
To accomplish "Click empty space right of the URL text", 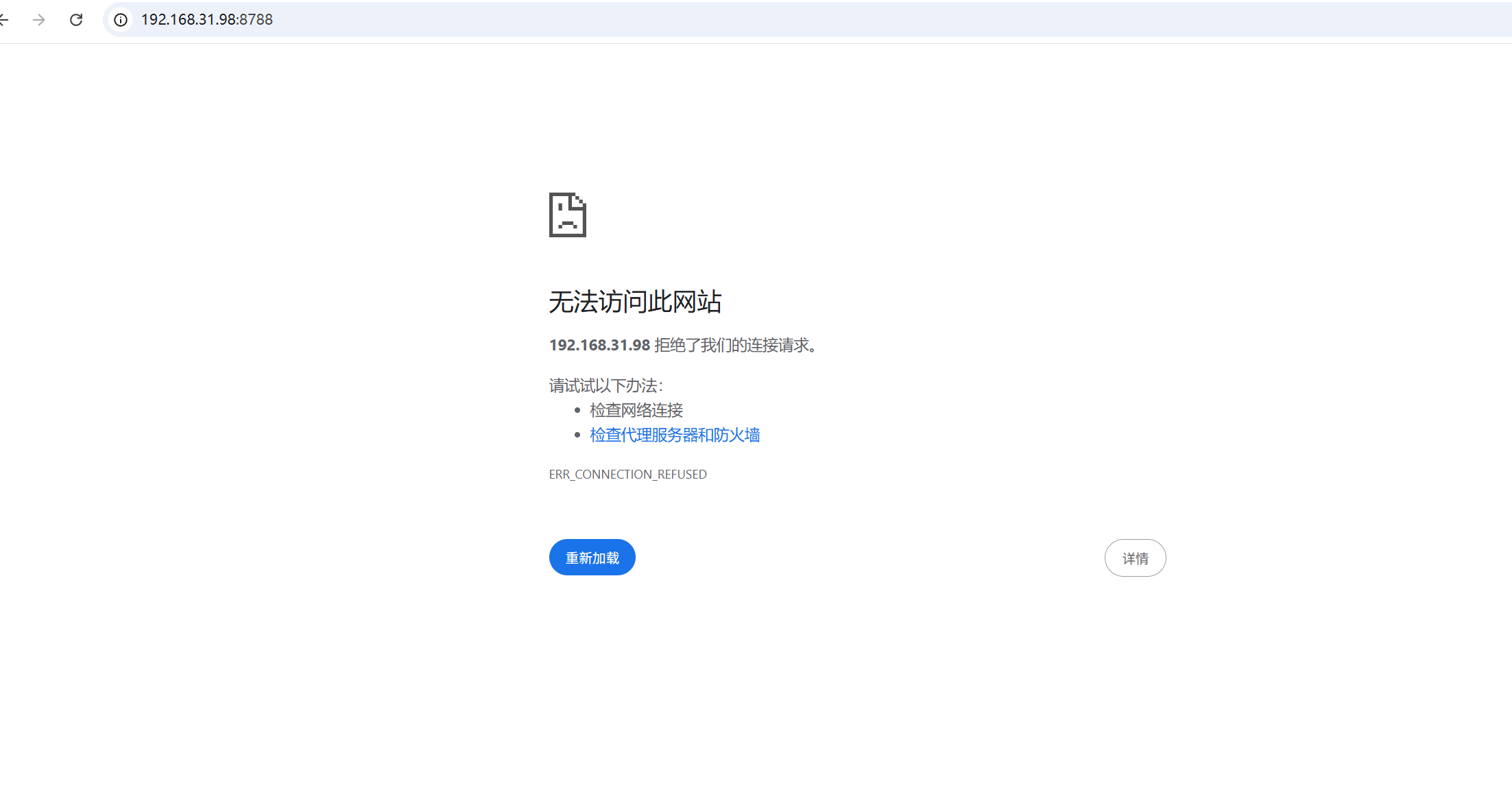I will 823,20.
